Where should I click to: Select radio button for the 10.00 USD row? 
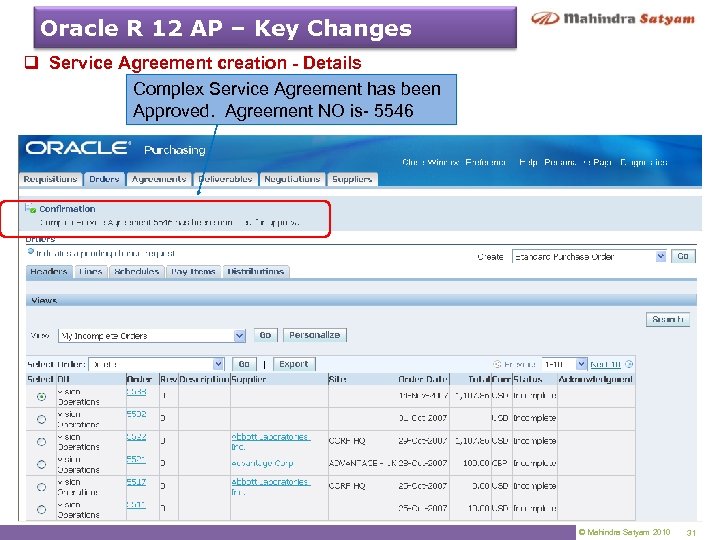(41, 509)
